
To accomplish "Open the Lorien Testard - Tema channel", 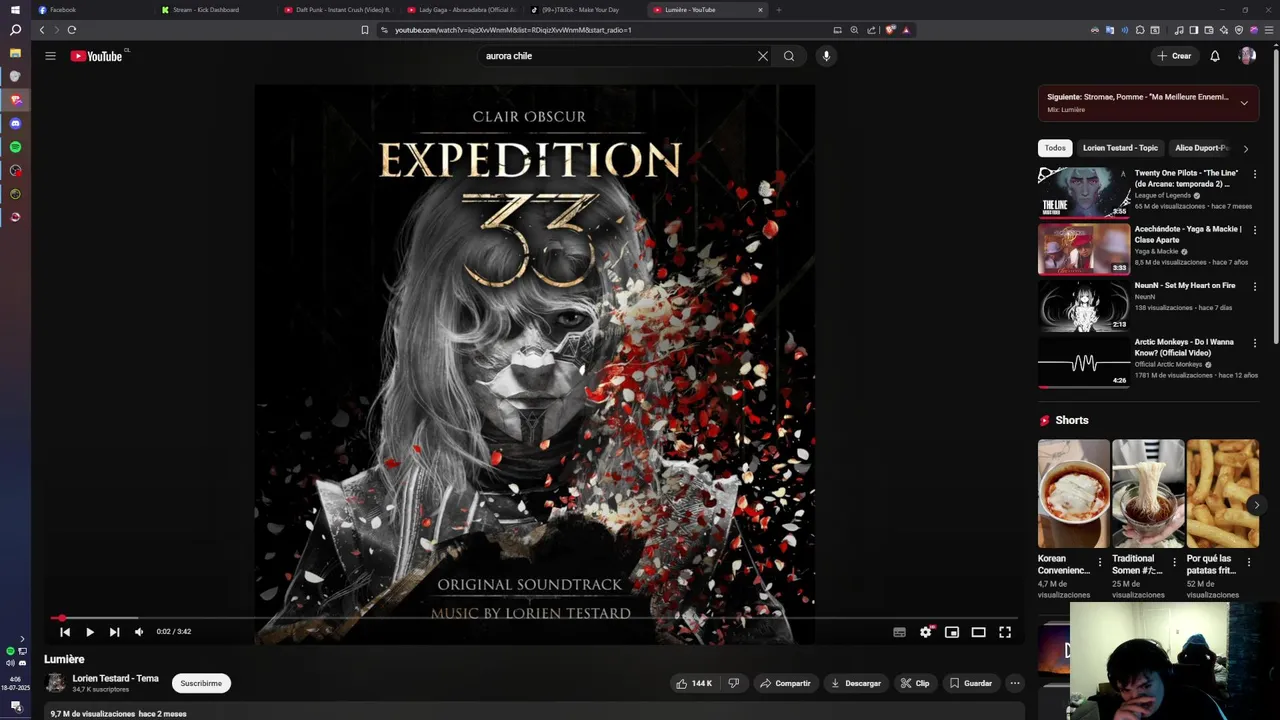I will (x=115, y=678).
